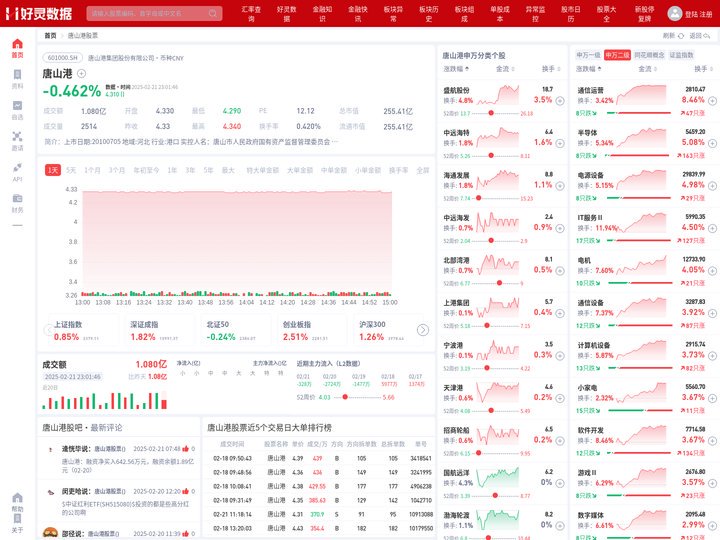Add 盛航股份 using its plus icon
This screenshot has width=720, height=540.
[560, 101]
